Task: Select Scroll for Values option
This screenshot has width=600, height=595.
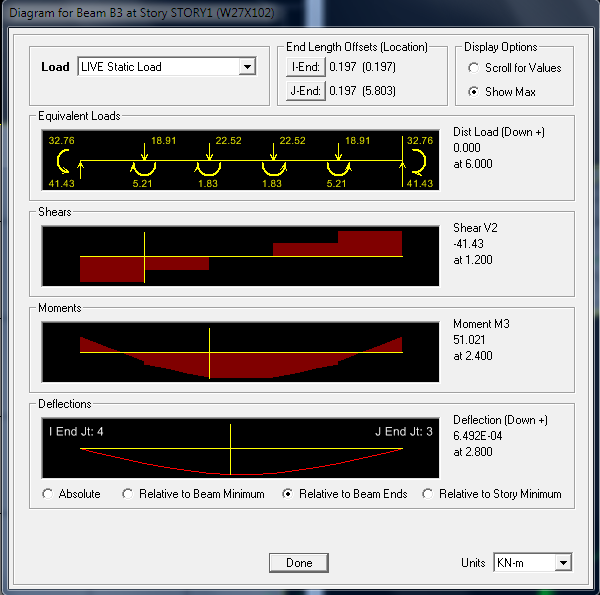Action: 514,68
